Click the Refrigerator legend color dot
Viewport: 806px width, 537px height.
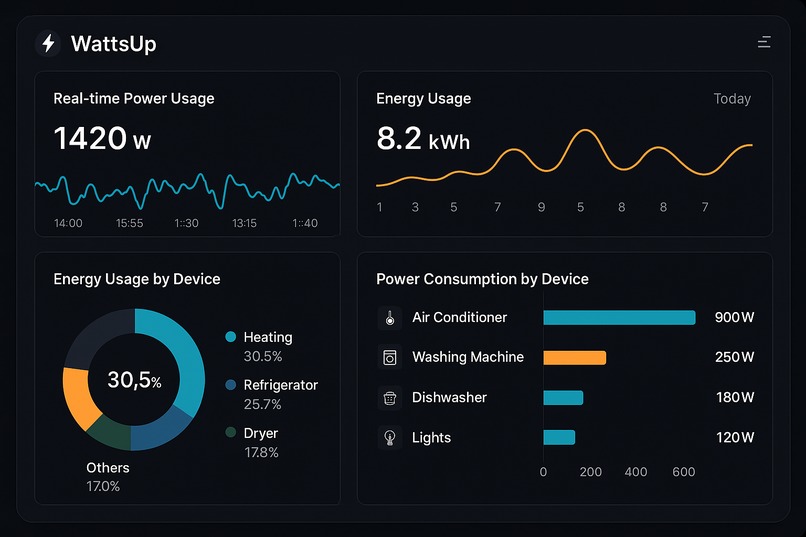[x=231, y=385]
